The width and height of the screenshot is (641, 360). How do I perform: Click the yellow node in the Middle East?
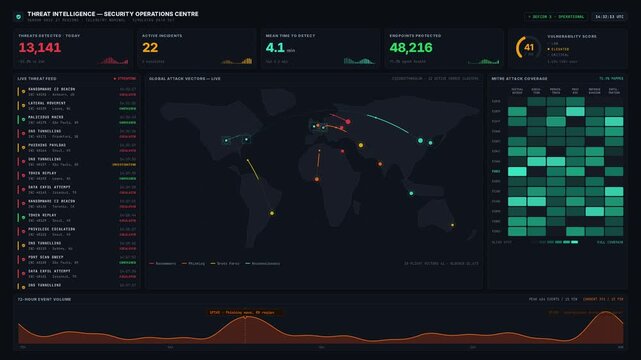coord(361,145)
